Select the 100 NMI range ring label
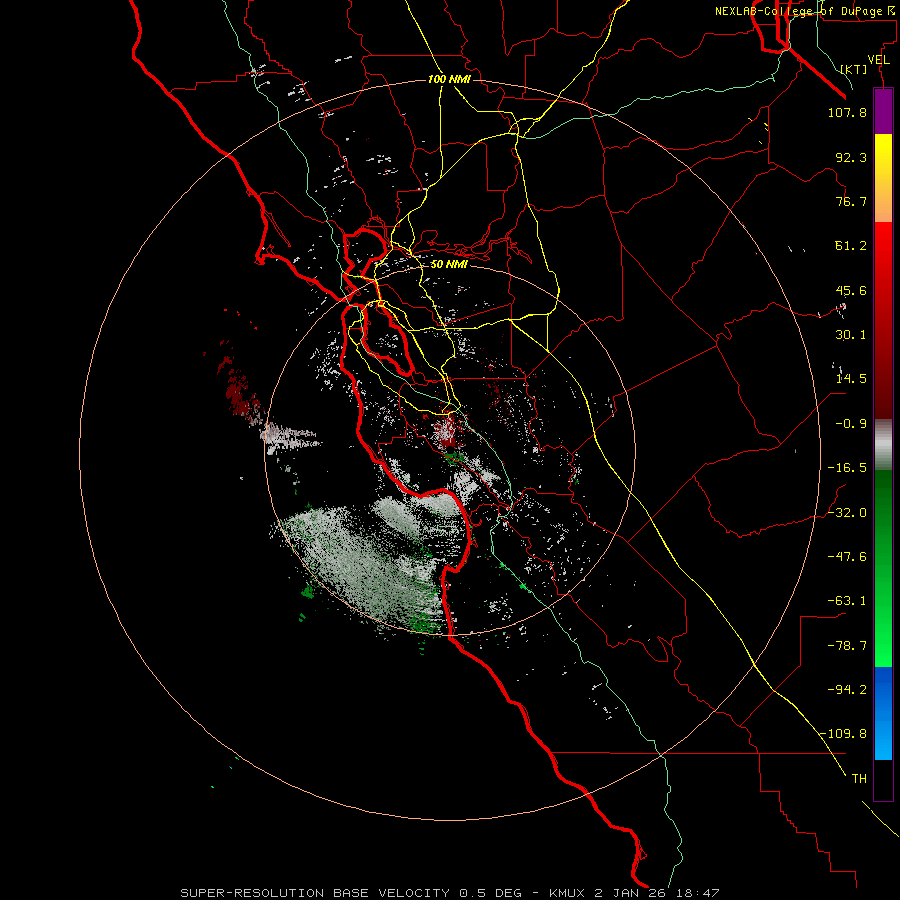900x900 pixels. pyautogui.click(x=449, y=79)
